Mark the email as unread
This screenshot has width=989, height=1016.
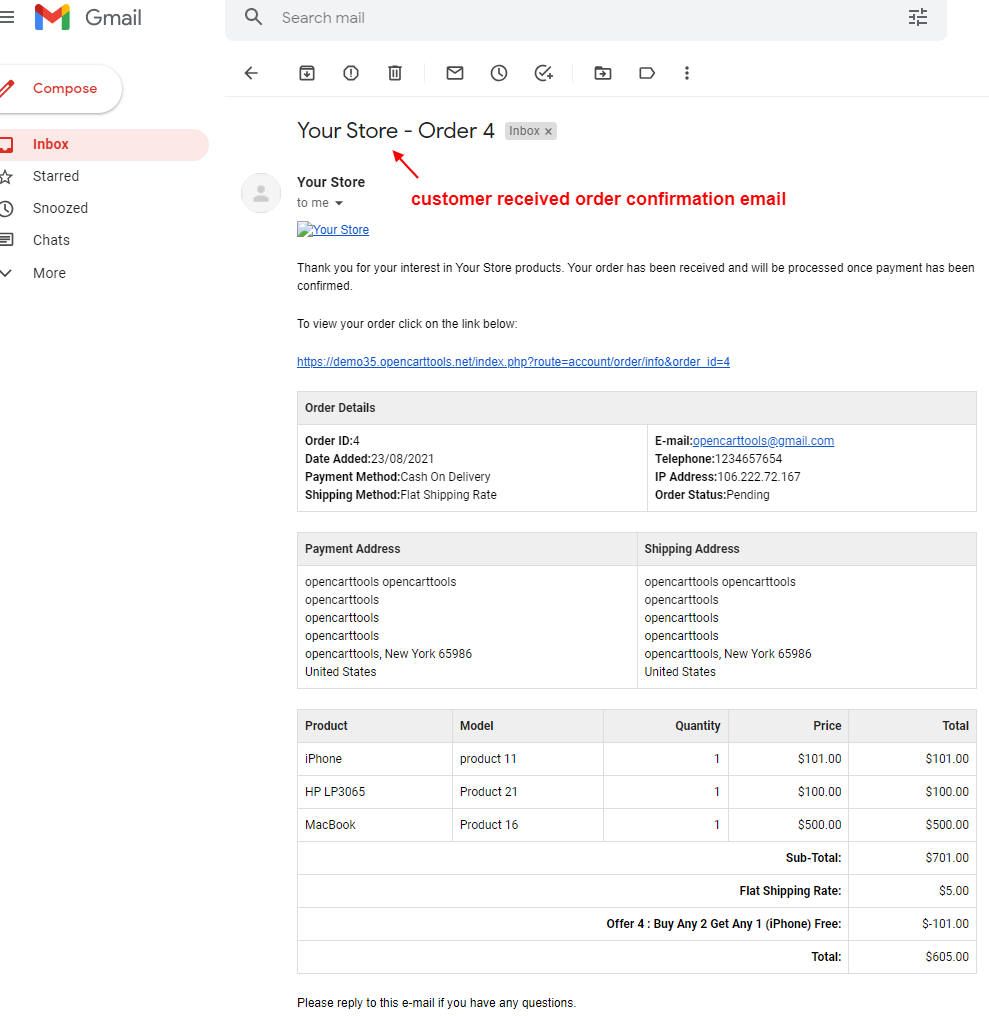pyautogui.click(x=454, y=72)
